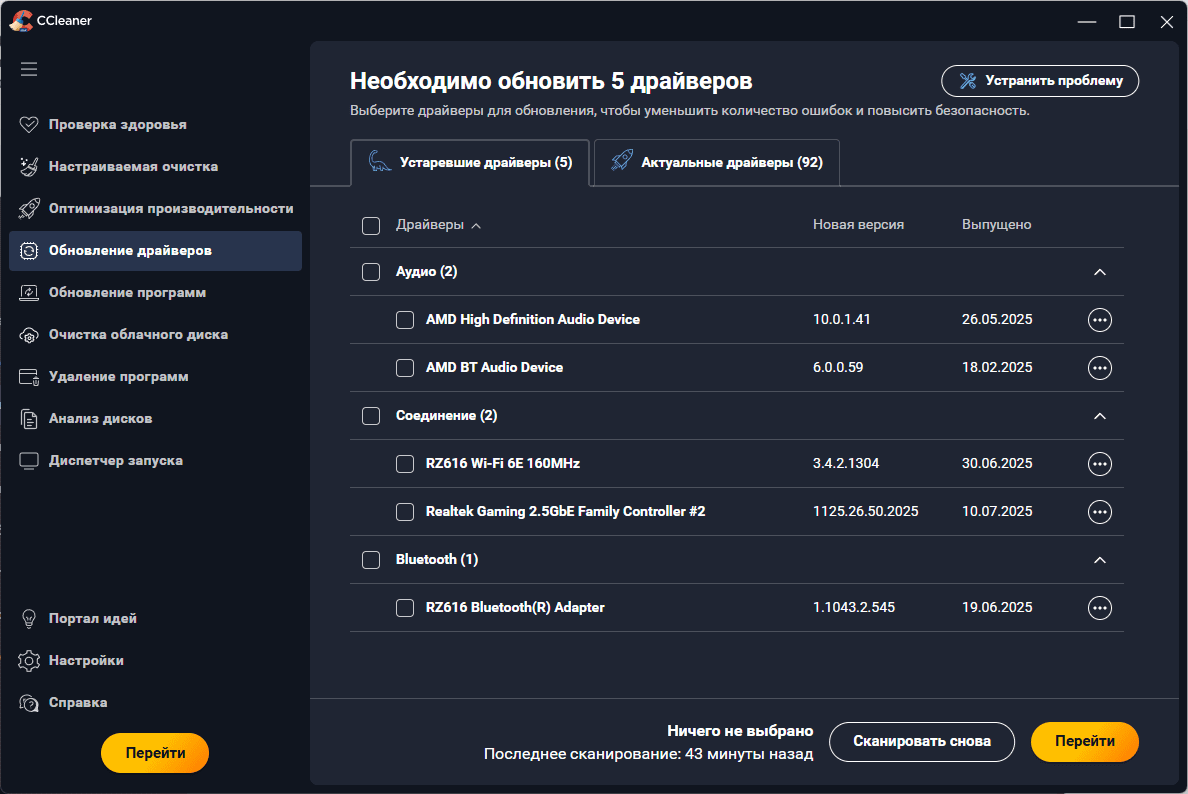Check RZ616 Wi-Fi 6E 160MHz checkbox
The image size is (1188, 794).
pyautogui.click(x=405, y=464)
